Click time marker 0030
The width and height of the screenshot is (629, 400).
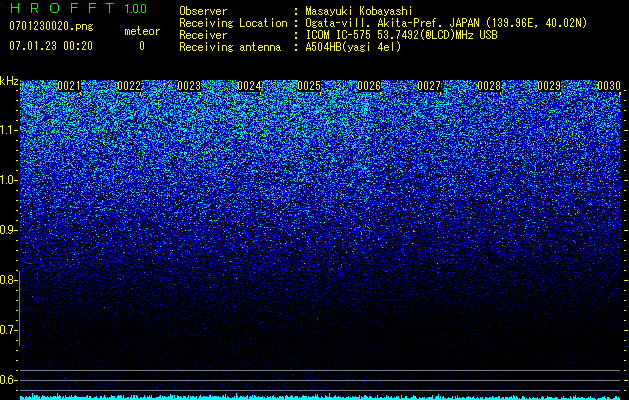609,86
